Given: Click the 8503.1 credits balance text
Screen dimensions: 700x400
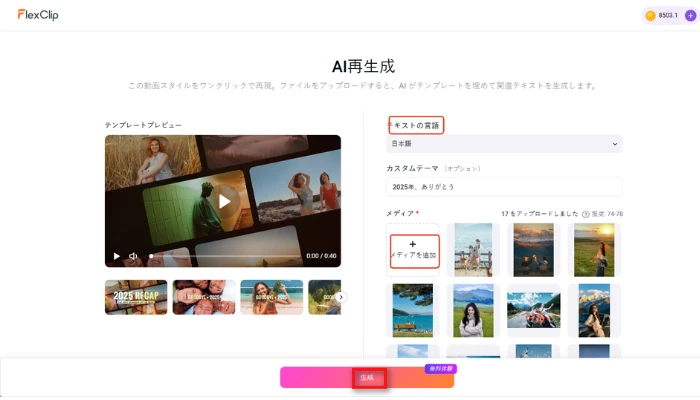Looking at the screenshot, I should pos(668,16).
